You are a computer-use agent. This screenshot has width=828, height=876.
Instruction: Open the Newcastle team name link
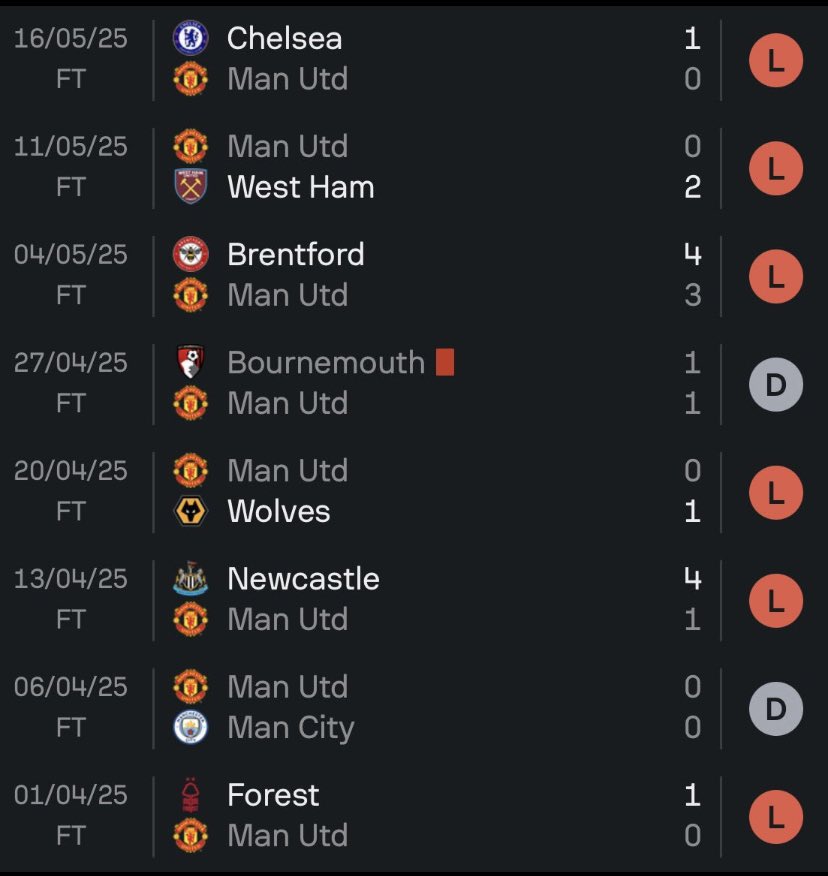303,579
